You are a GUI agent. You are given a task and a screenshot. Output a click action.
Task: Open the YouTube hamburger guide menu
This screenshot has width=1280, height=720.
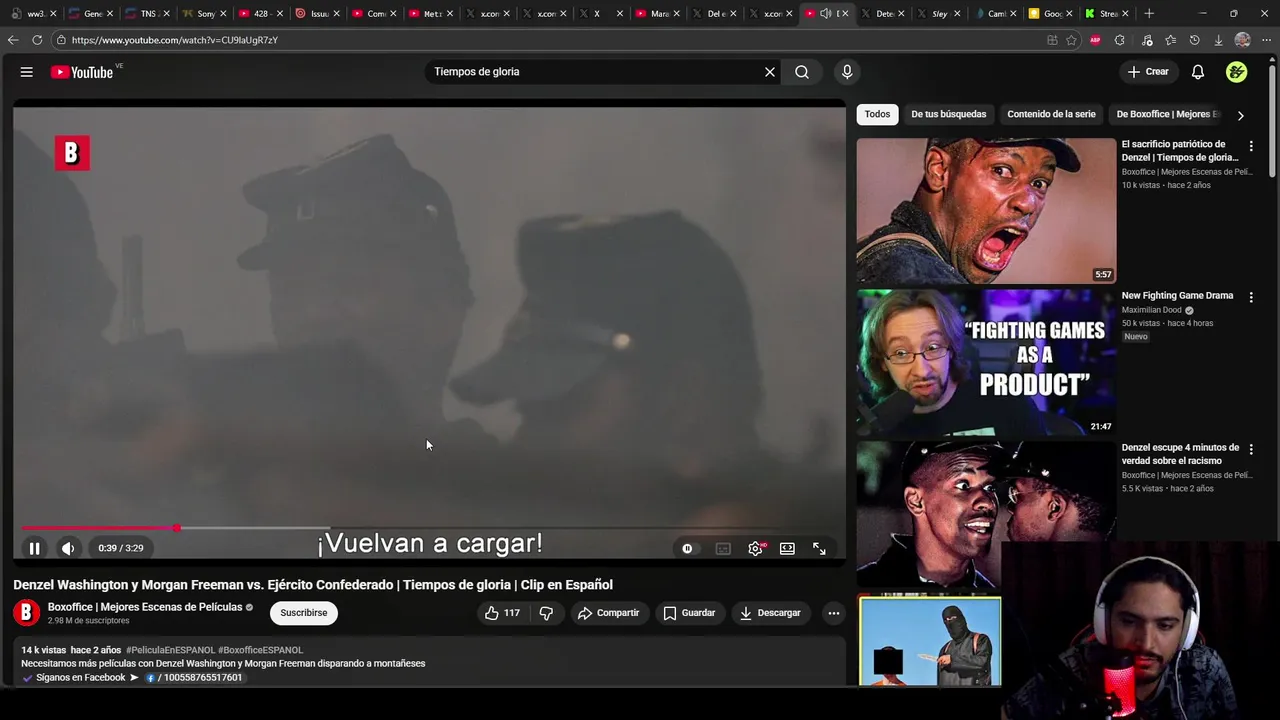27,72
